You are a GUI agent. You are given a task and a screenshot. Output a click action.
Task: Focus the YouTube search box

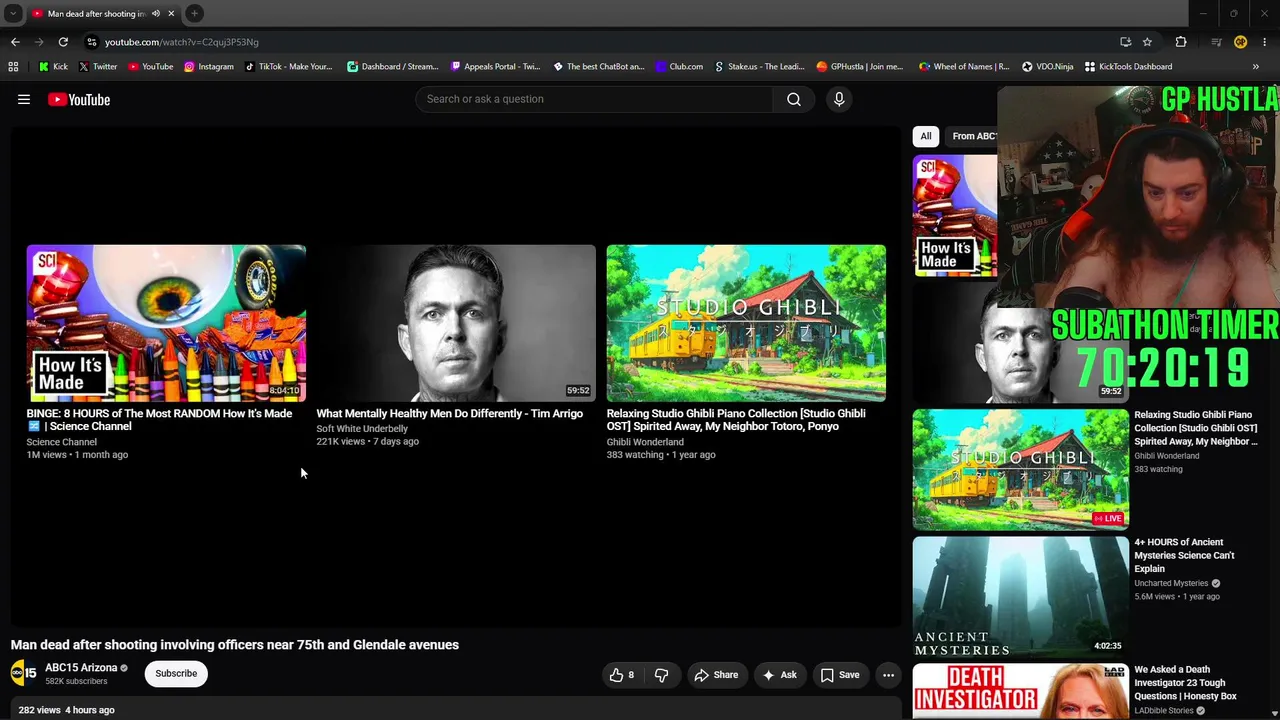(x=594, y=99)
